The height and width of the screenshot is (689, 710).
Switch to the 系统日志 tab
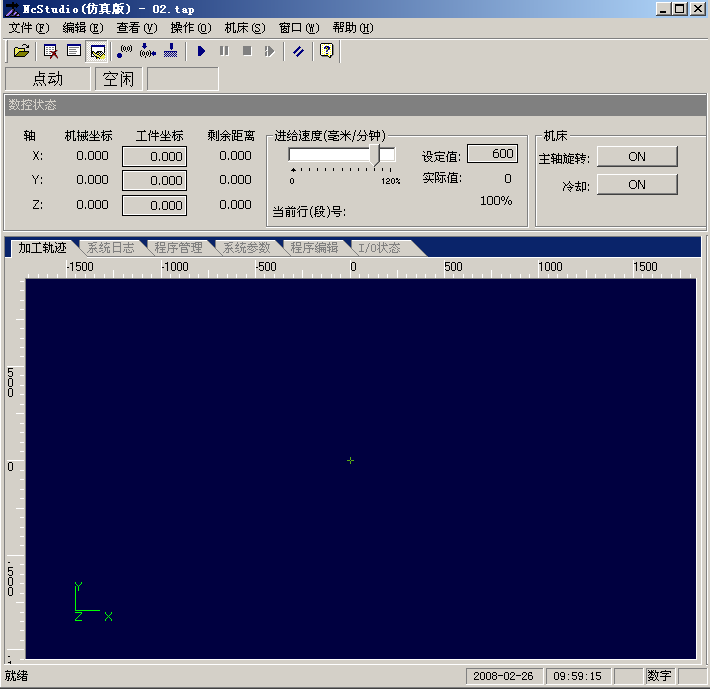(110, 248)
